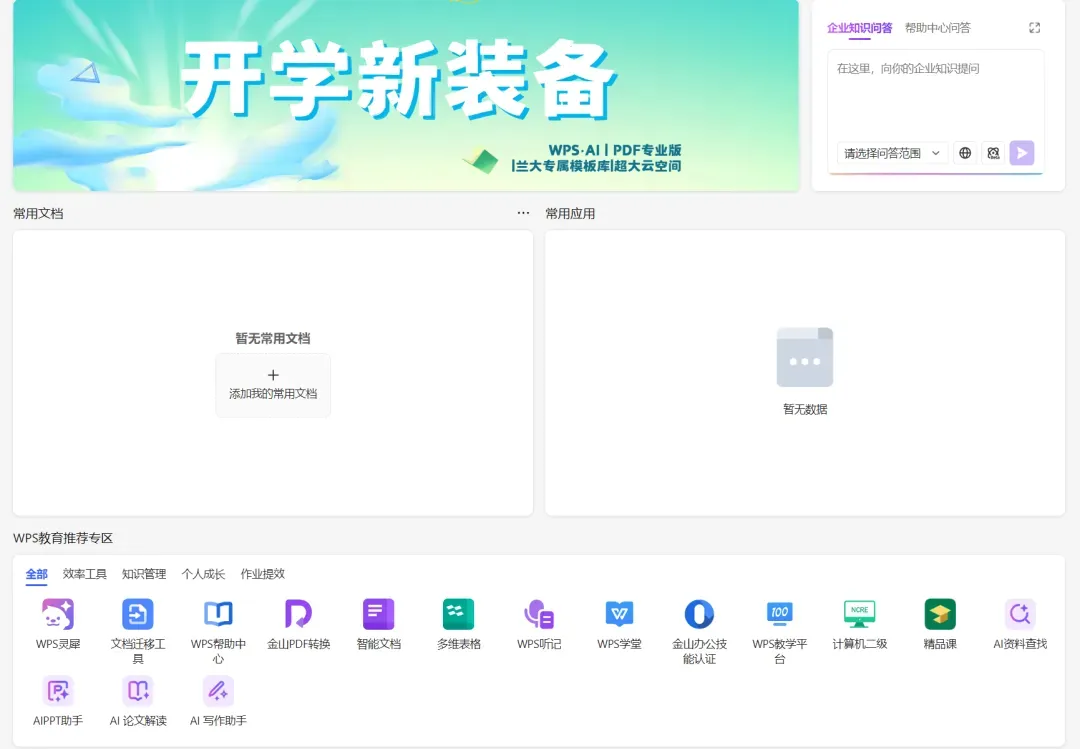
Task: Click the 常用文档 section heading
Action: [x=39, y=214]
